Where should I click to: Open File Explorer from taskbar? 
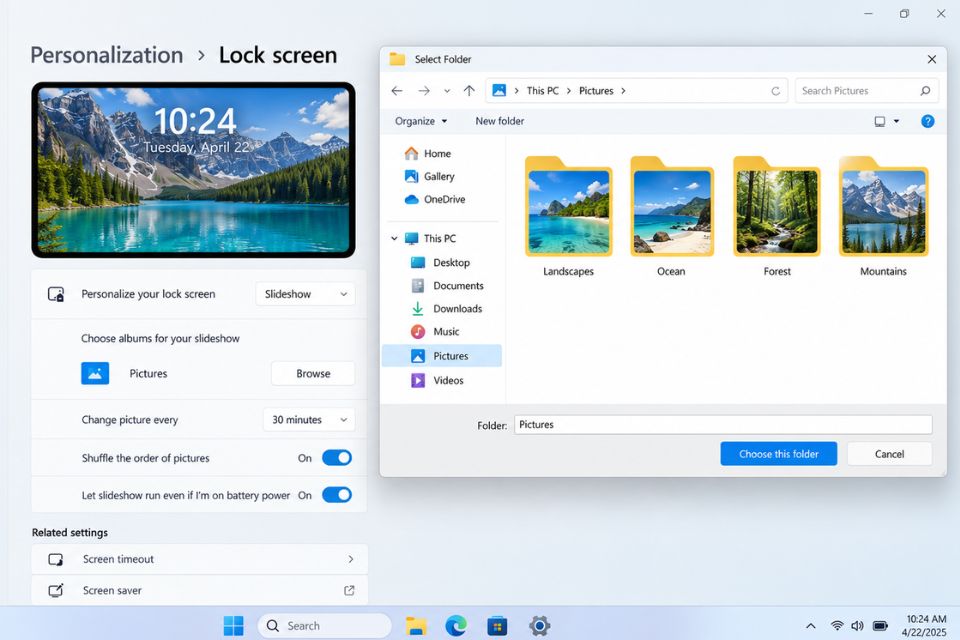[x=416, y=625]
